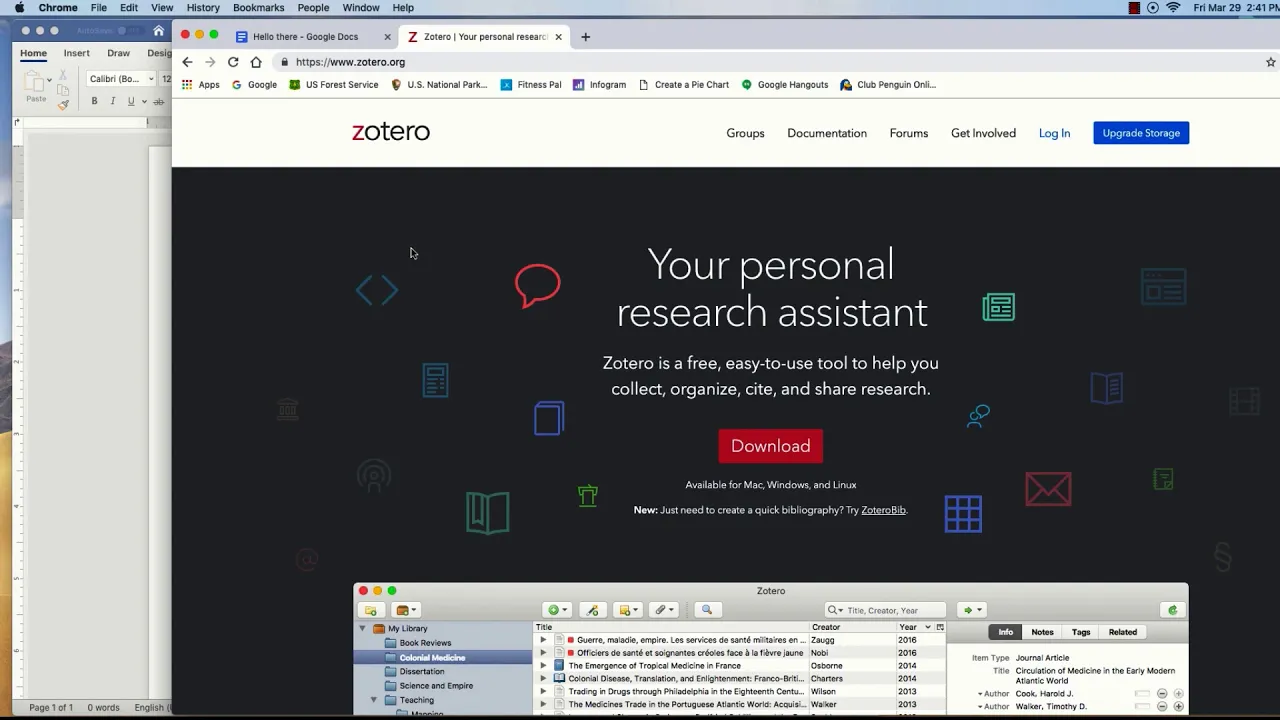Open the Apps bookmarks shortcut

click(x=200, y=85)
